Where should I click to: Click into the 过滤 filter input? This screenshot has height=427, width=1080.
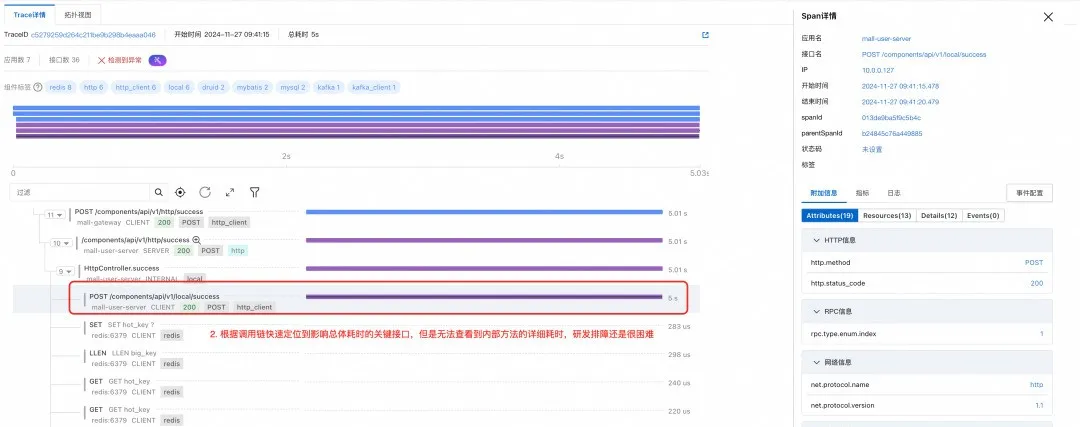pos(81,193)
